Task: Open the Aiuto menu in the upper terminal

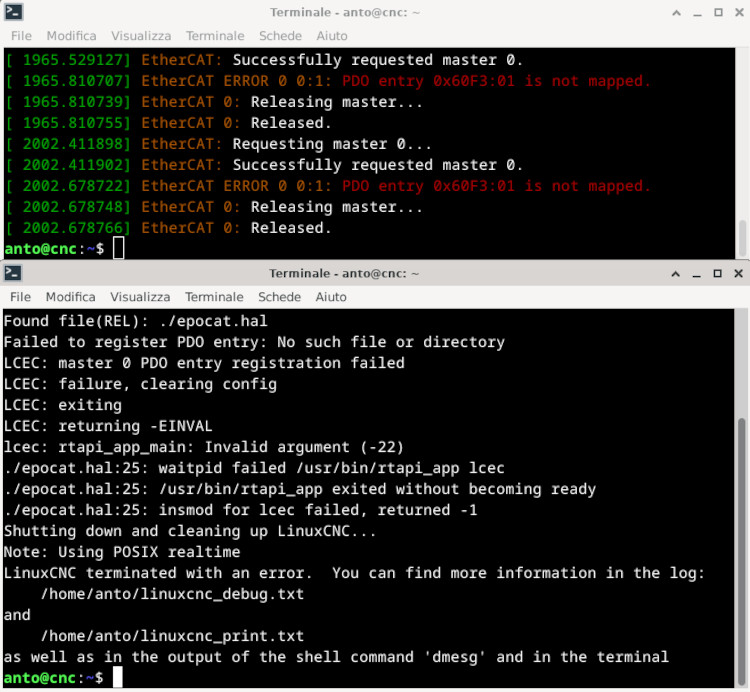Action: (331, 36)
